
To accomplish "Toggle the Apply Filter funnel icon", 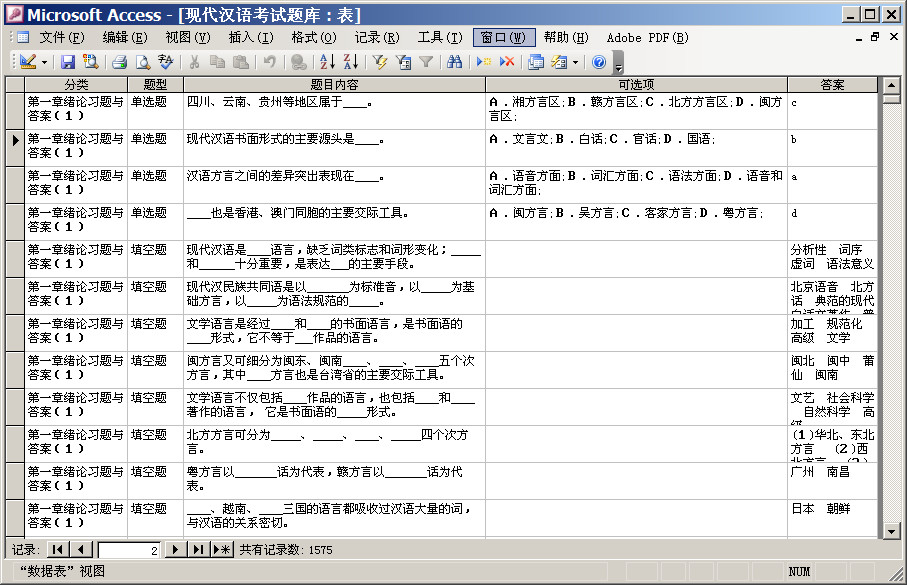I will tap(426, 61).
